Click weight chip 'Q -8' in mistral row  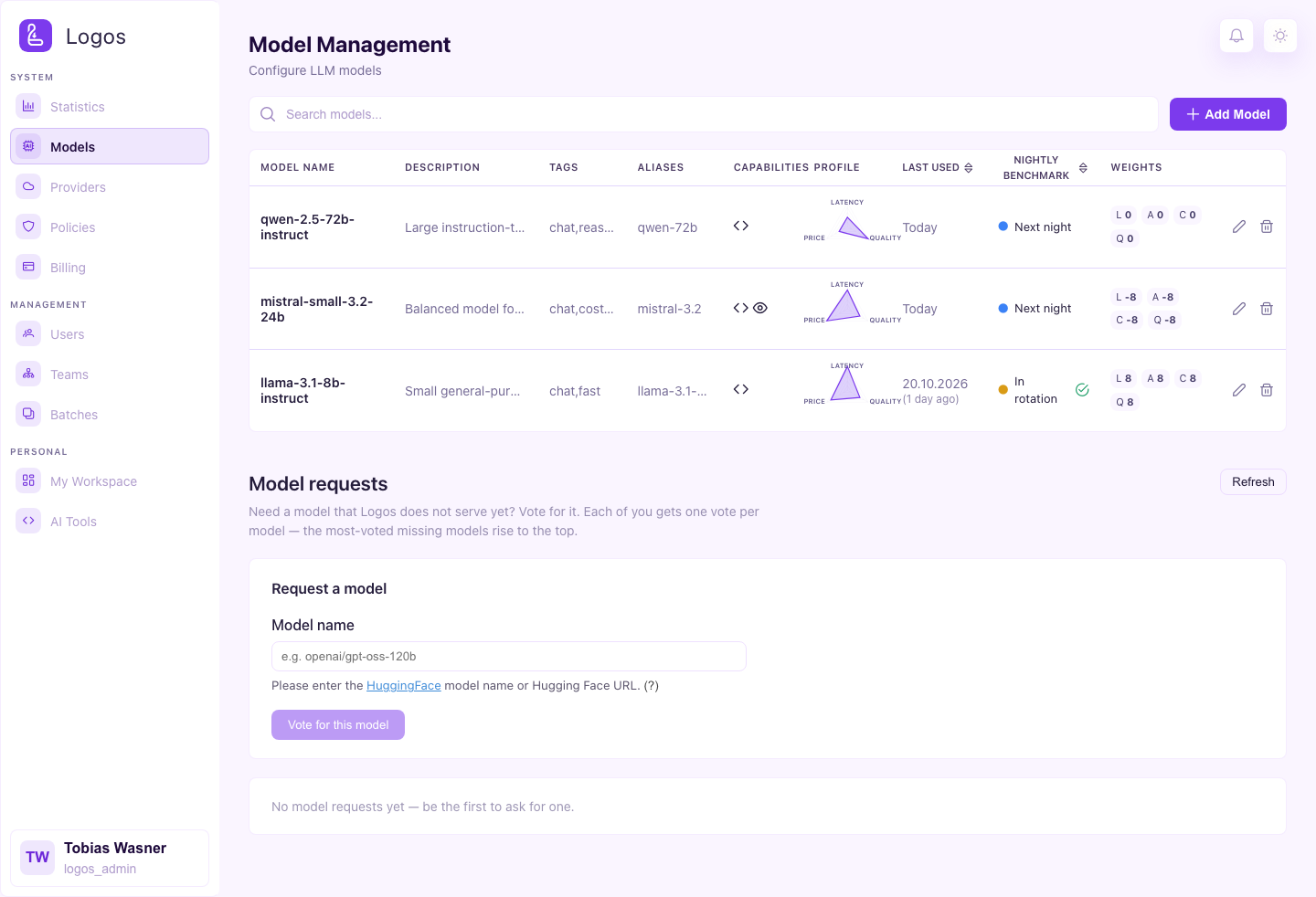(1164, 320)
